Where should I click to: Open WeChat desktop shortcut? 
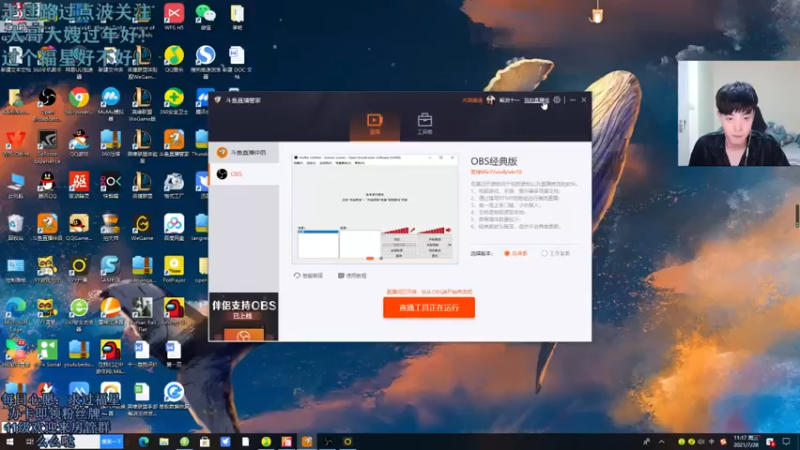click(x=206, y=17)
